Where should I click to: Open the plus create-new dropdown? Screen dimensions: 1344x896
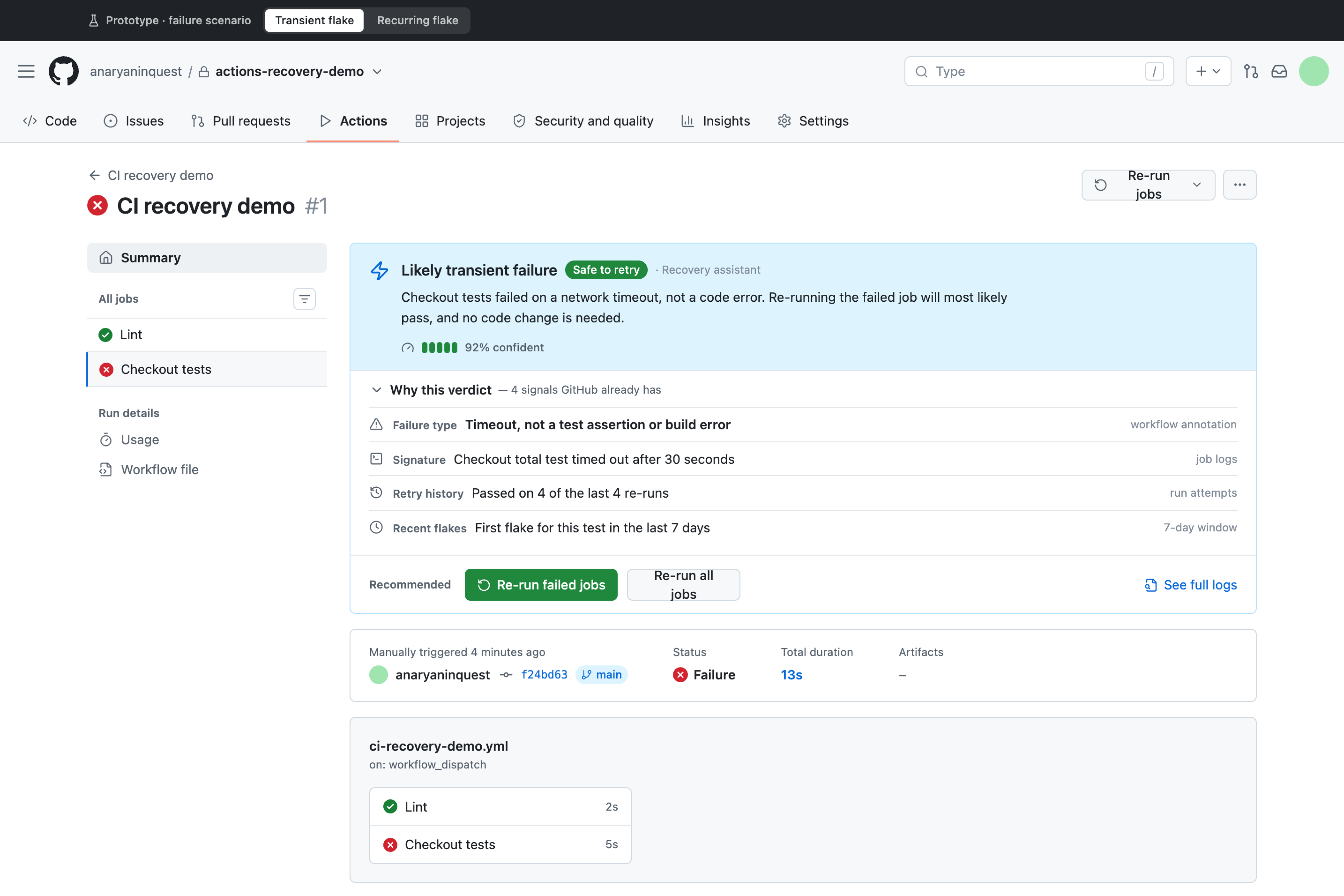(x=1208, y=71)
